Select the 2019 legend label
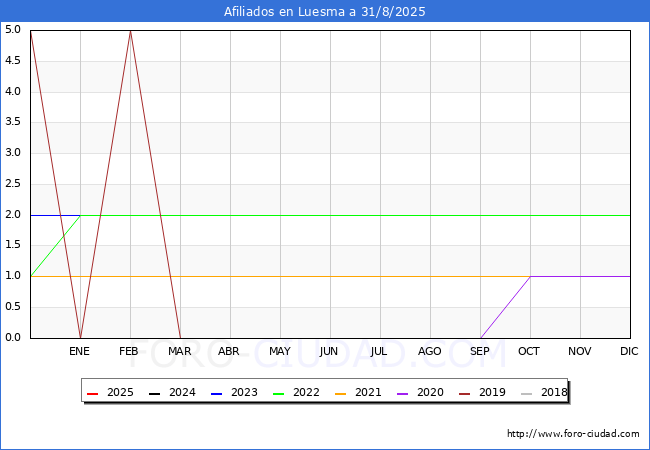Viewport: 650px width, 450px height. click(492, 392)
